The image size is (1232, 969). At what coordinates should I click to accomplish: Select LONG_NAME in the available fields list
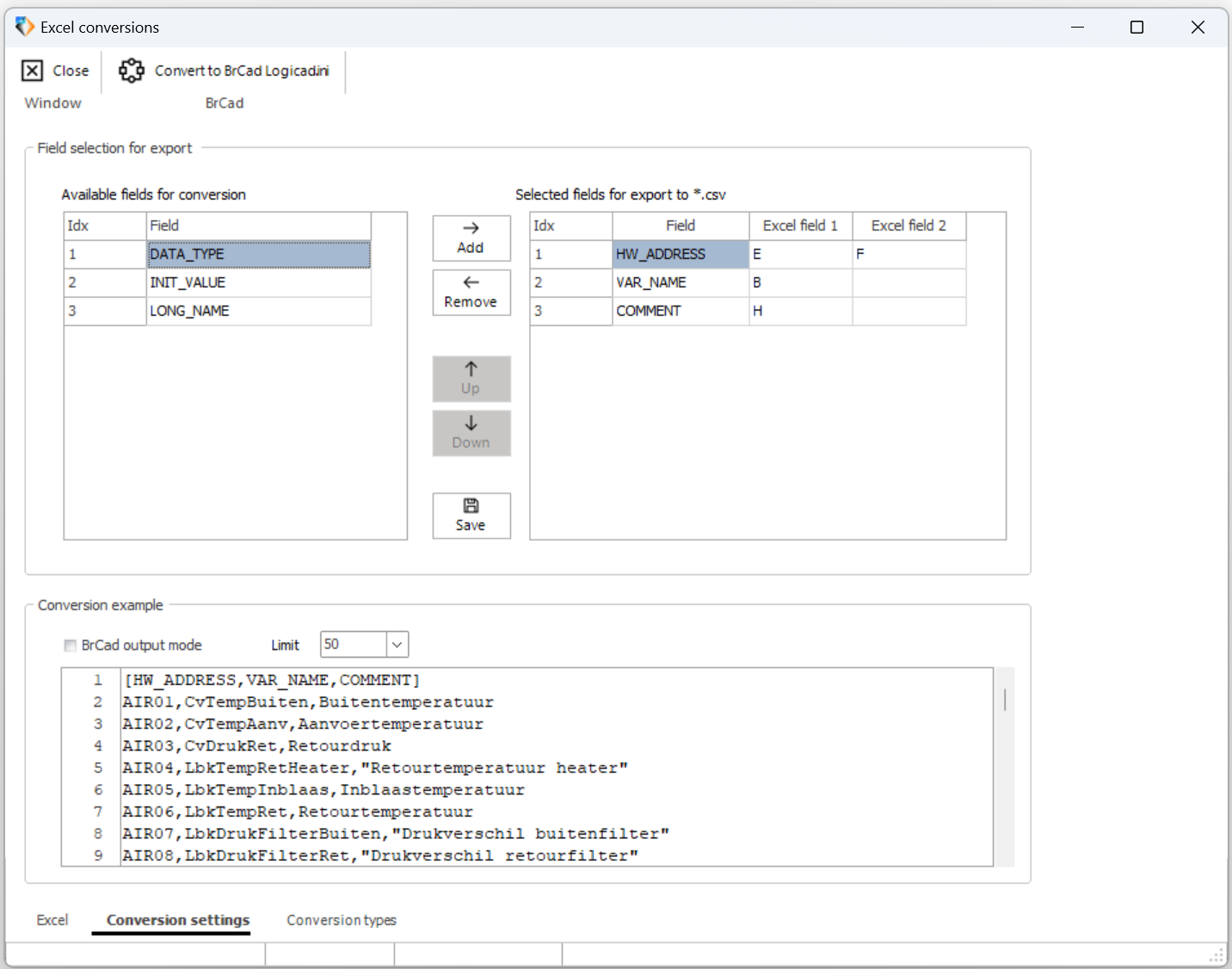coord(258,311)
